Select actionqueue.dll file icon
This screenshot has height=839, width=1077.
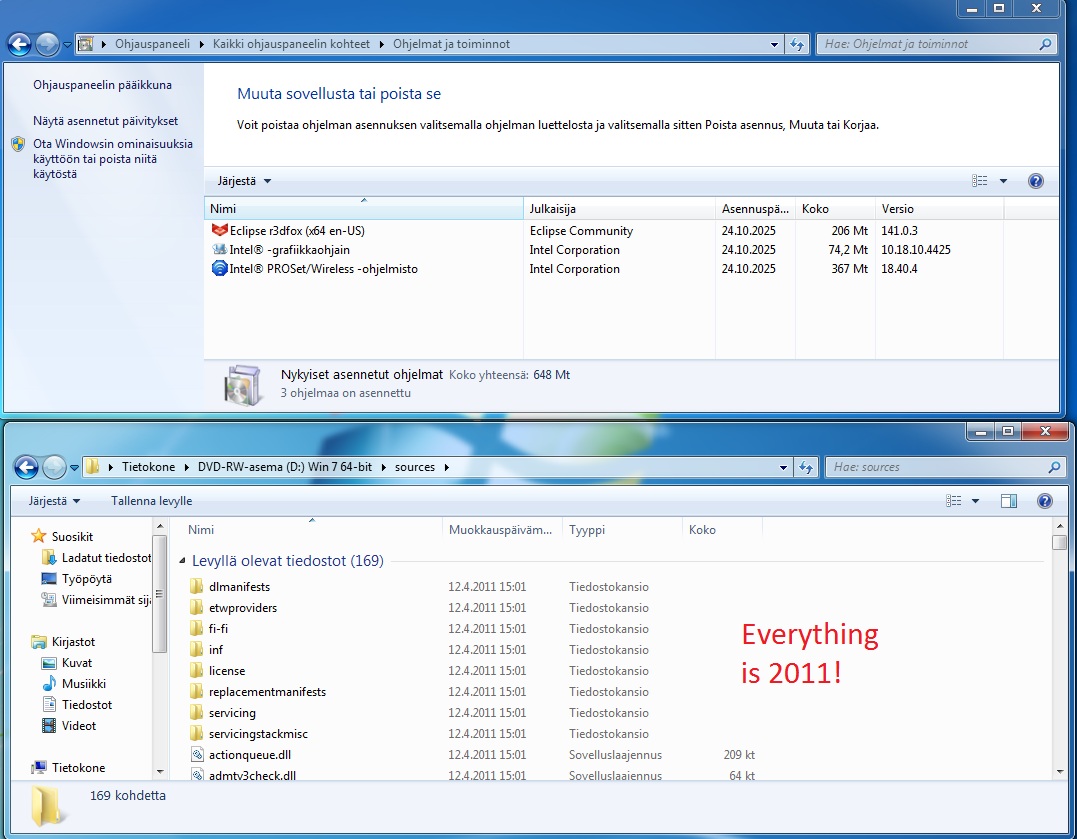(197, 754)
